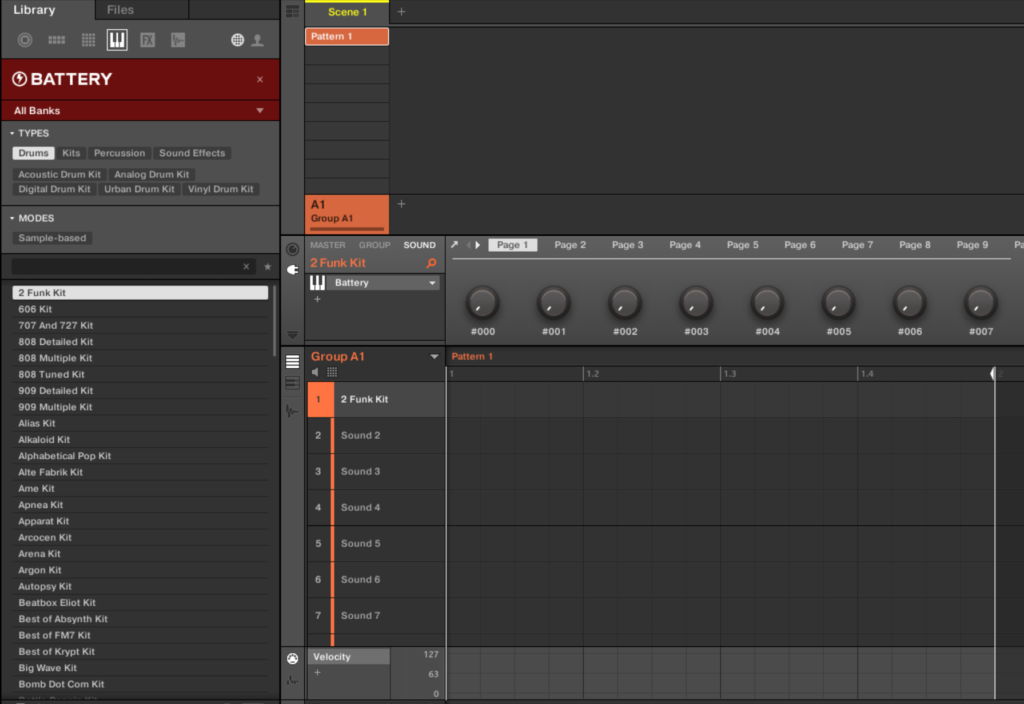Viewport: 1024px width, 704px height.
Task: Open the Plug-in view icon
Action: coord(293,269)
